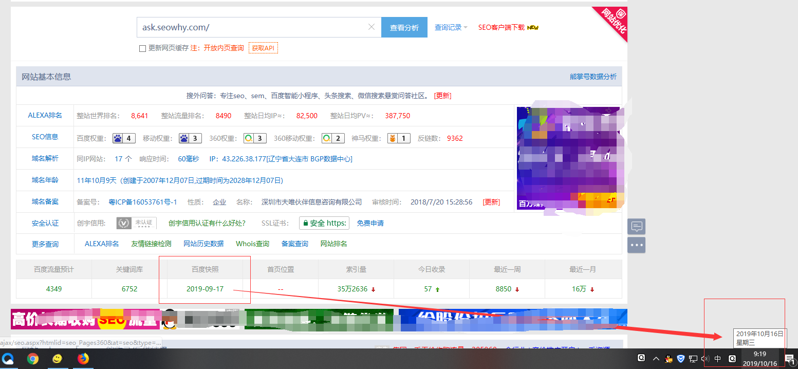Open the 友情链接检测 link

151,244
